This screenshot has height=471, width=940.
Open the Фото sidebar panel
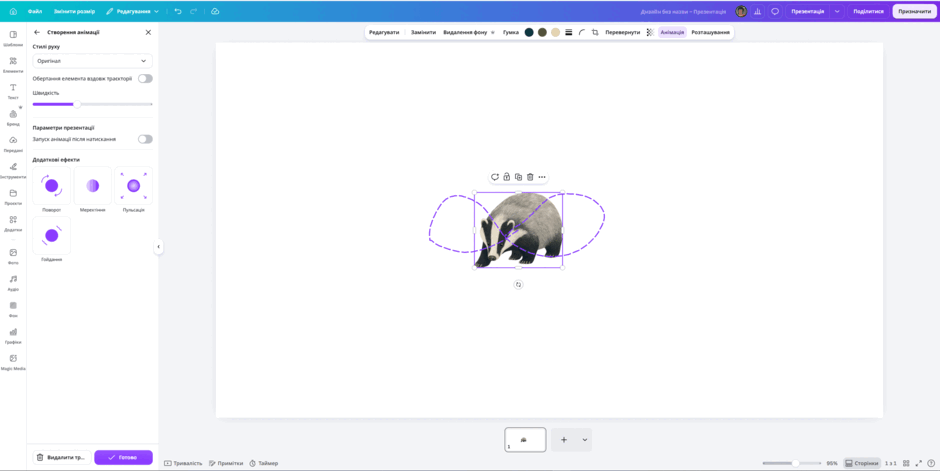13,256
